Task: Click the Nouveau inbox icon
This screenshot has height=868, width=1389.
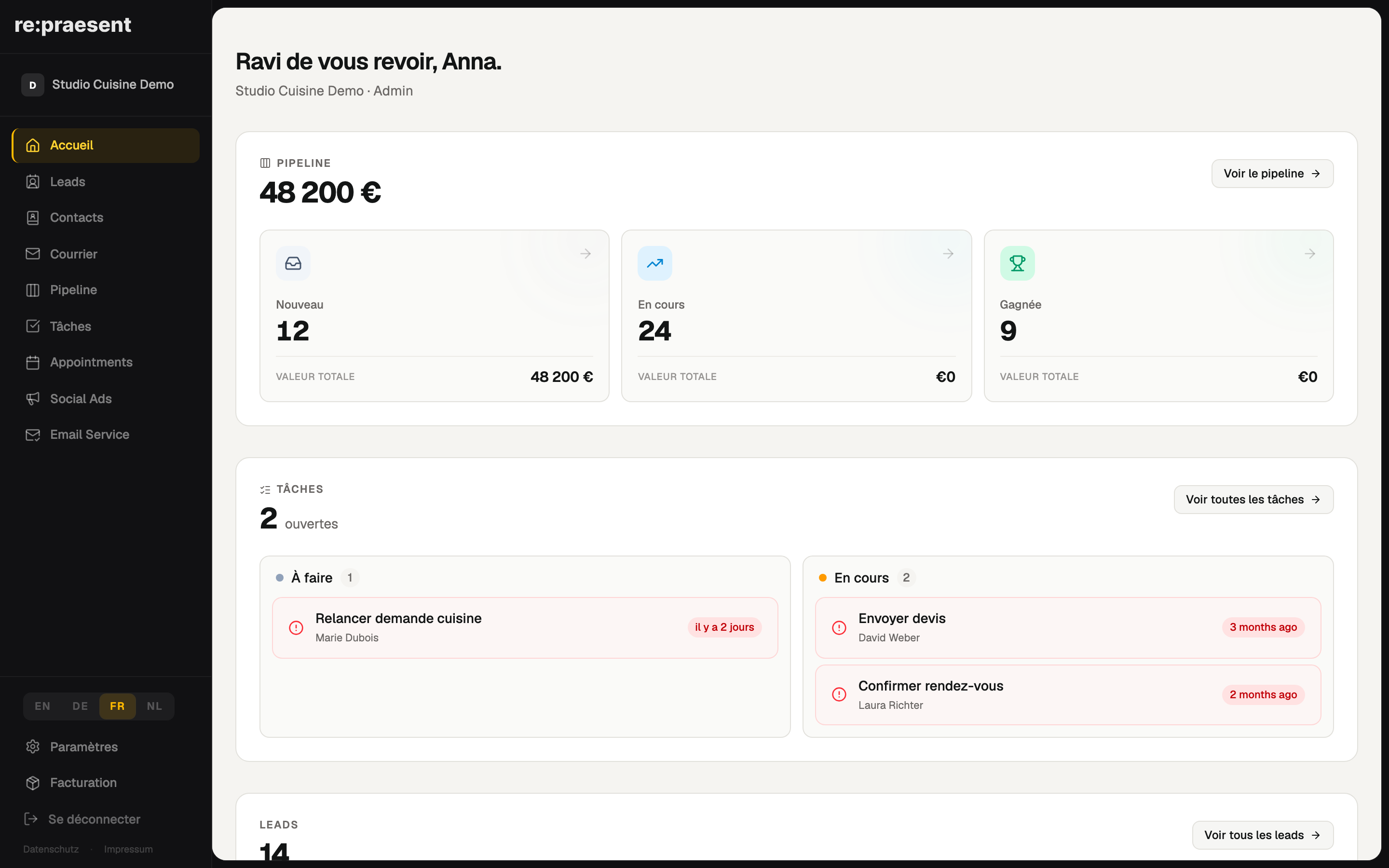Action: pos(293,263)
